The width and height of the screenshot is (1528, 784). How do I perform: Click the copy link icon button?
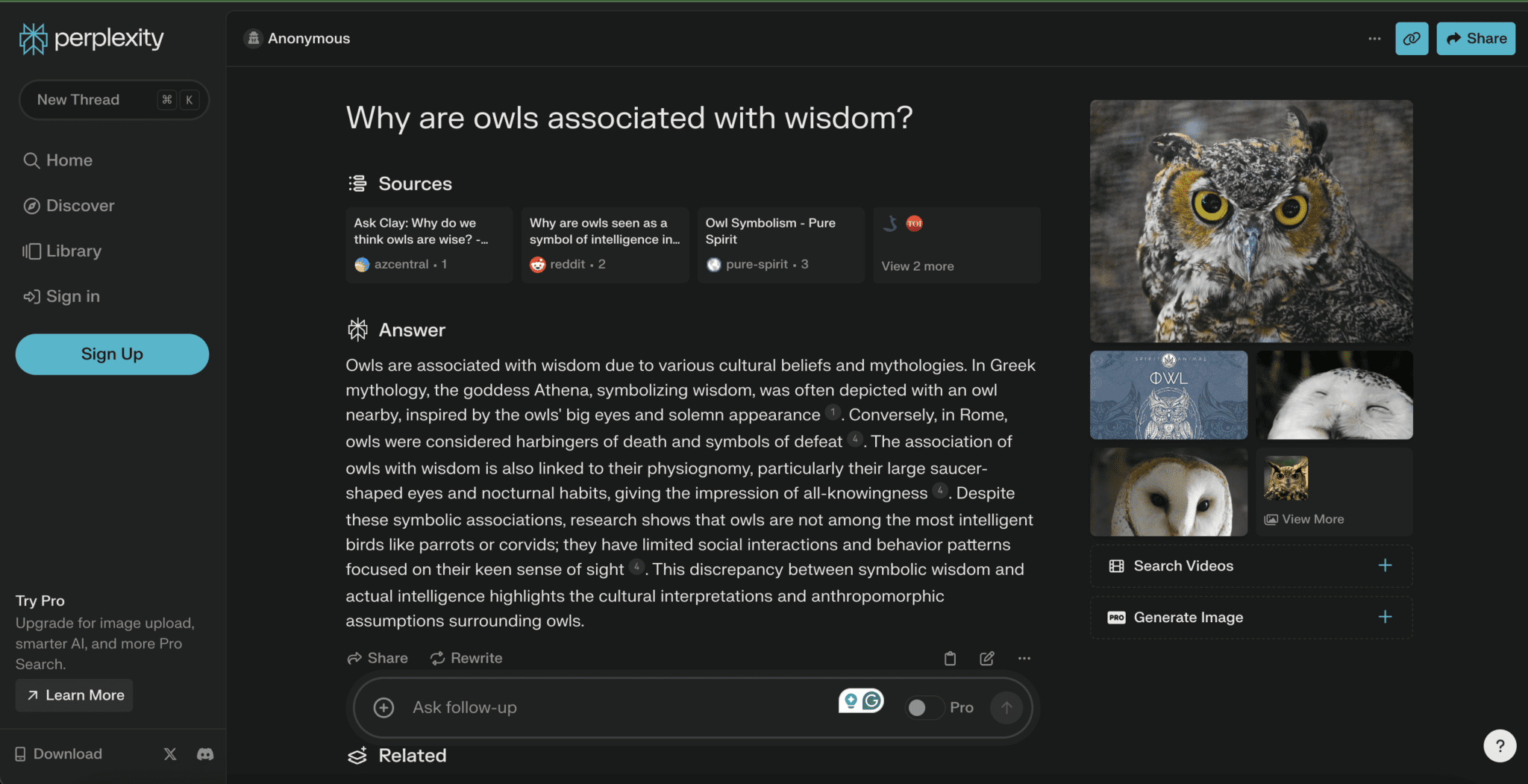[x=1411, y=39]
